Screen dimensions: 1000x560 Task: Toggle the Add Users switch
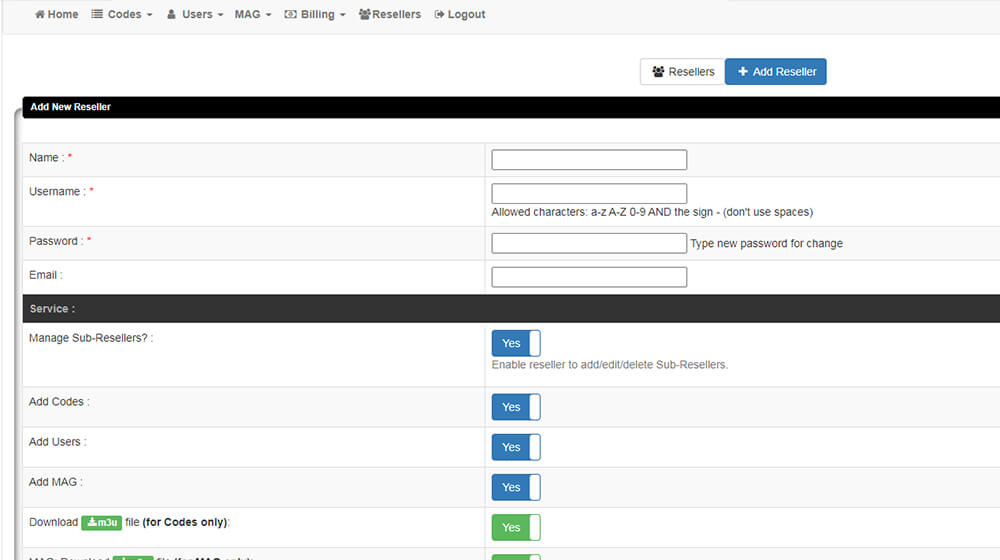click(515, 447)
